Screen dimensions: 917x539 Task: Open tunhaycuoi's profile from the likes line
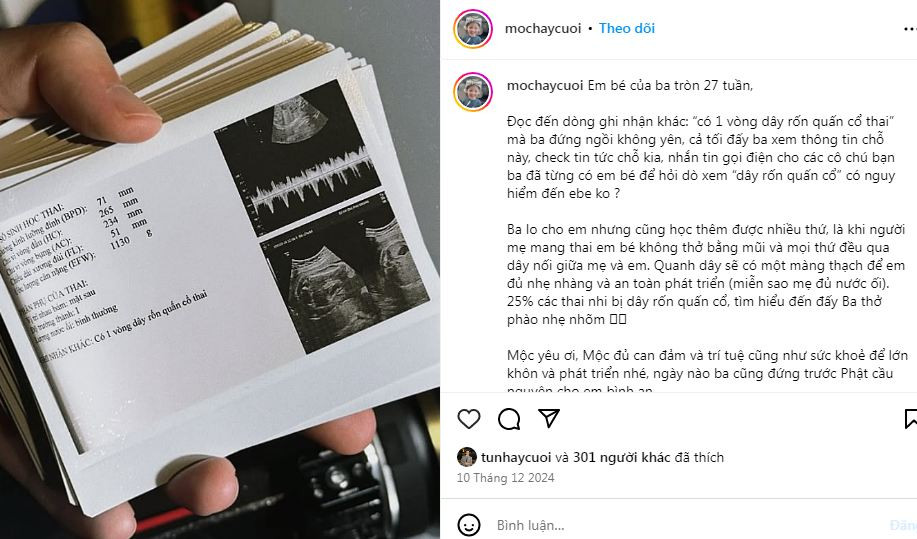pyautogui.click(x=516, y=457)
